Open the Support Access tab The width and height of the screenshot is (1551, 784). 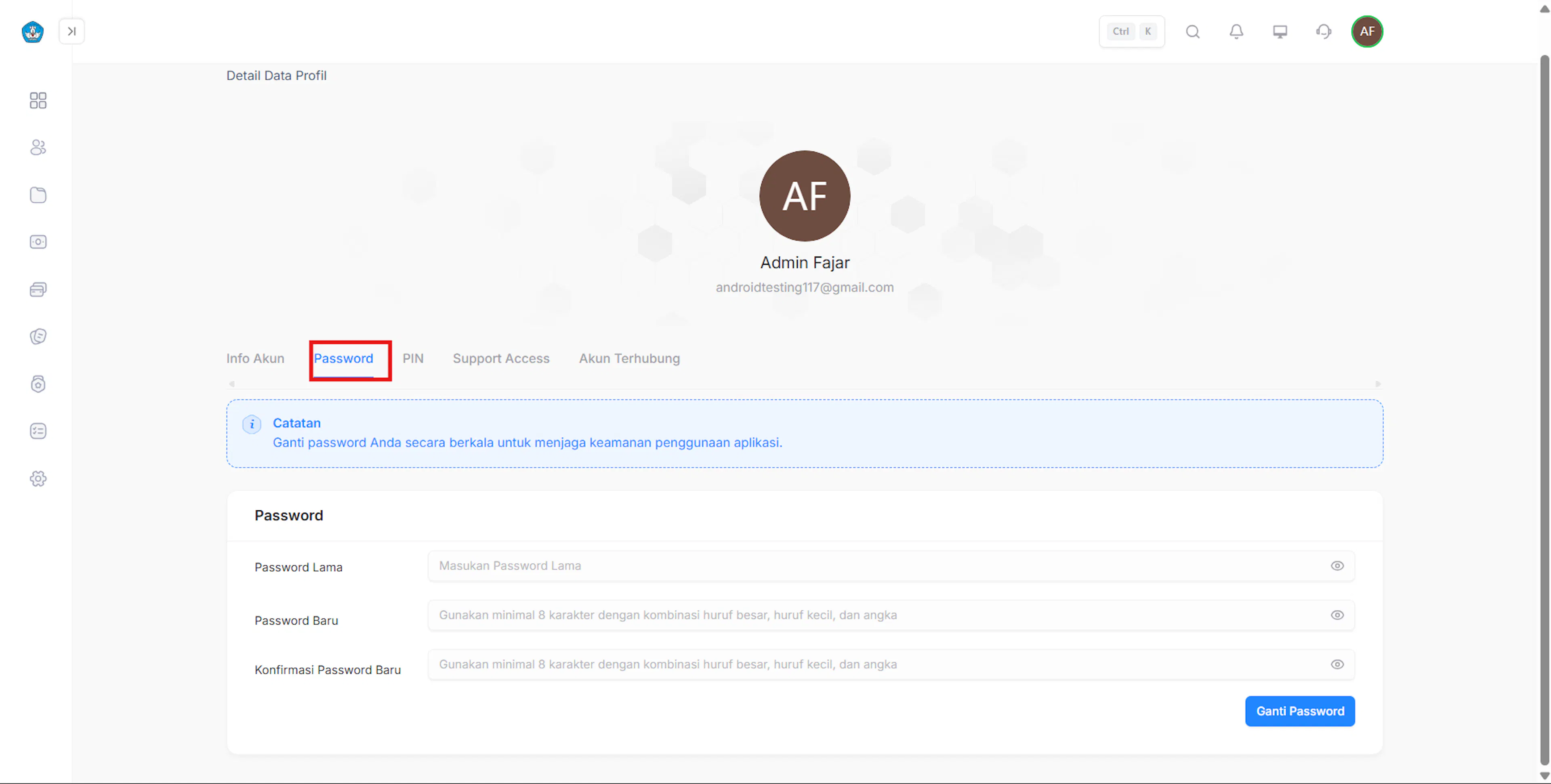[501, 358]
